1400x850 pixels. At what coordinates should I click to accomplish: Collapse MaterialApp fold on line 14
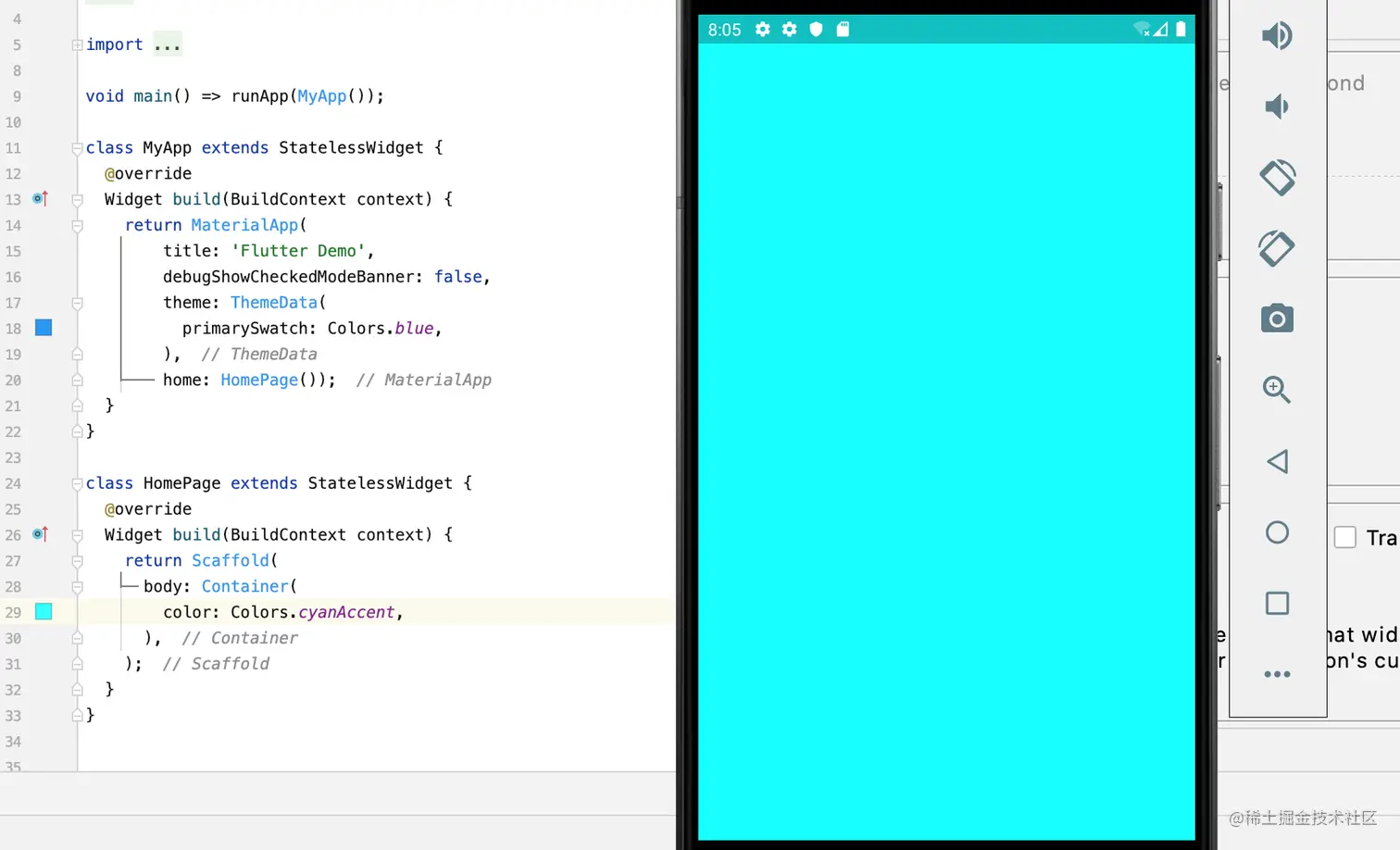tap(78, 225)
